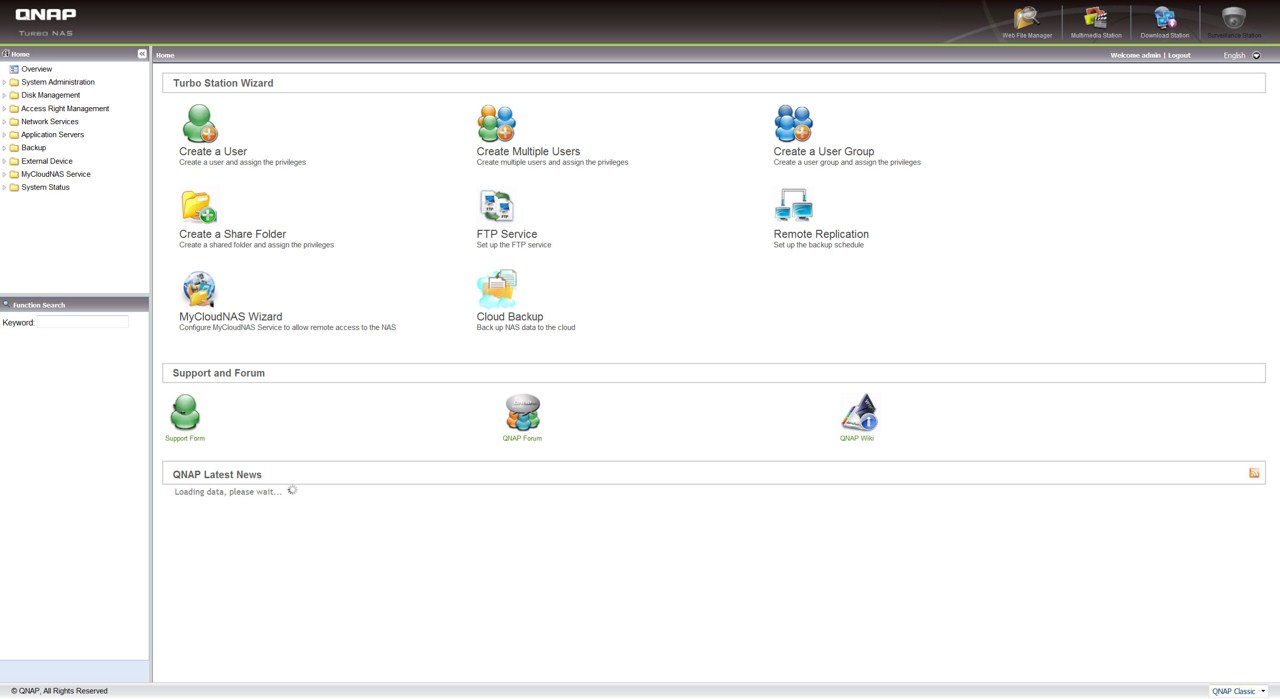Open the Create a Share Folder icon

(x=199, y=207)
